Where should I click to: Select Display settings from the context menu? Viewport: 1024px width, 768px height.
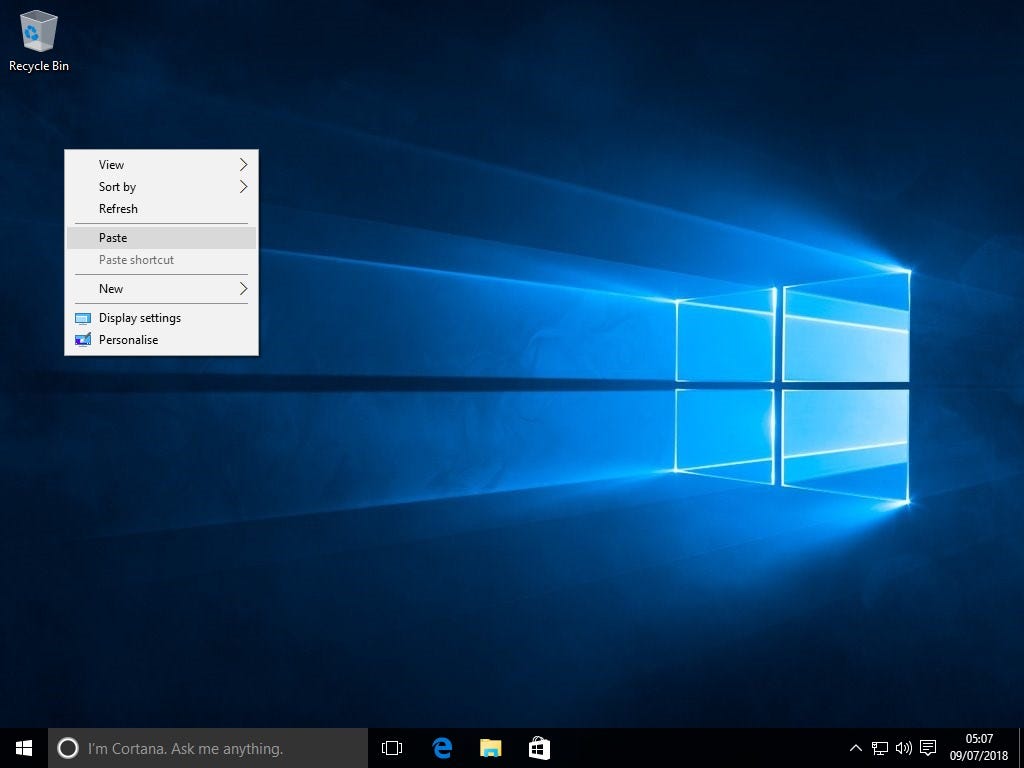coord(139,317)
